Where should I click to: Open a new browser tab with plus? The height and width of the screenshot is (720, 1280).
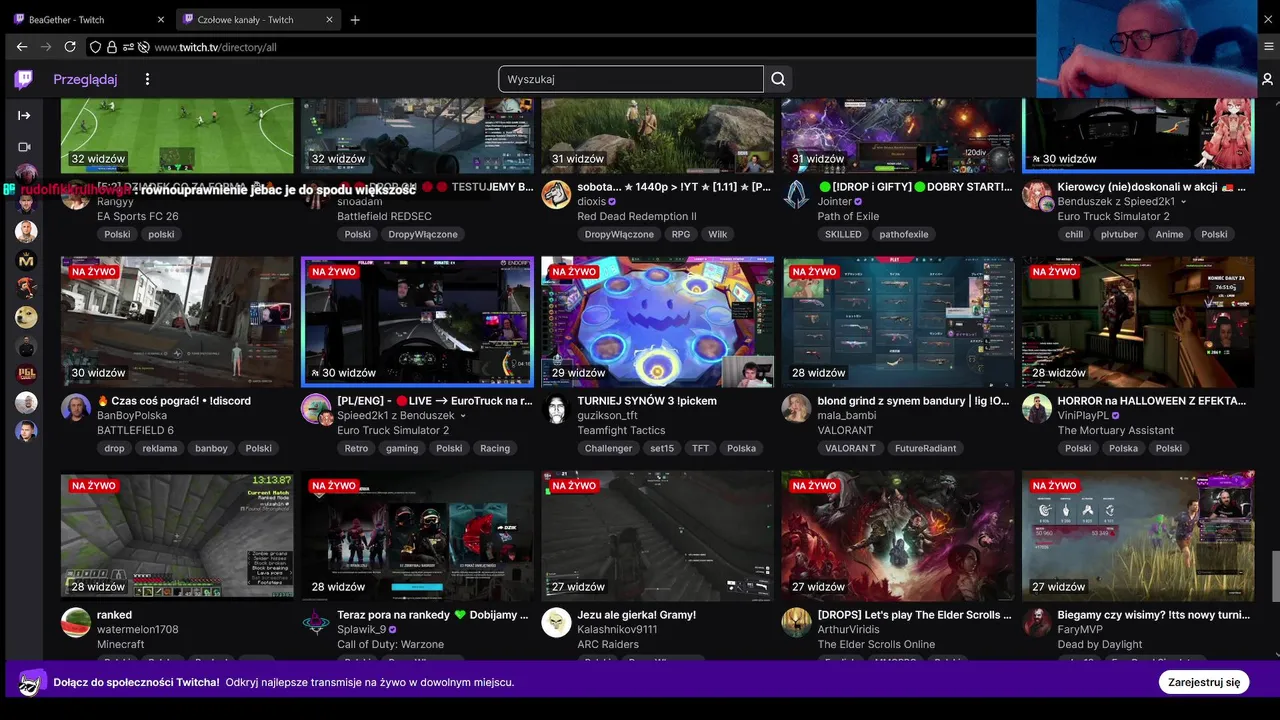coord(355,20)
